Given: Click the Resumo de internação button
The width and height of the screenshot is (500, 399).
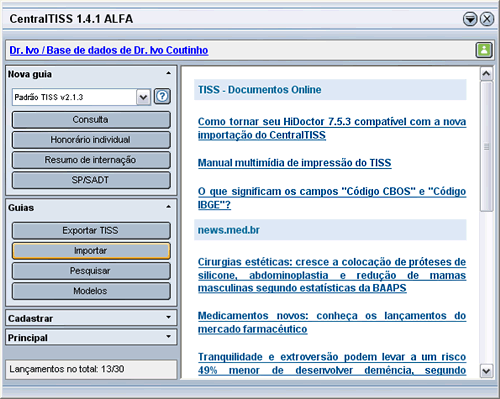Looking at the screenshot, I should click(91, 160).
